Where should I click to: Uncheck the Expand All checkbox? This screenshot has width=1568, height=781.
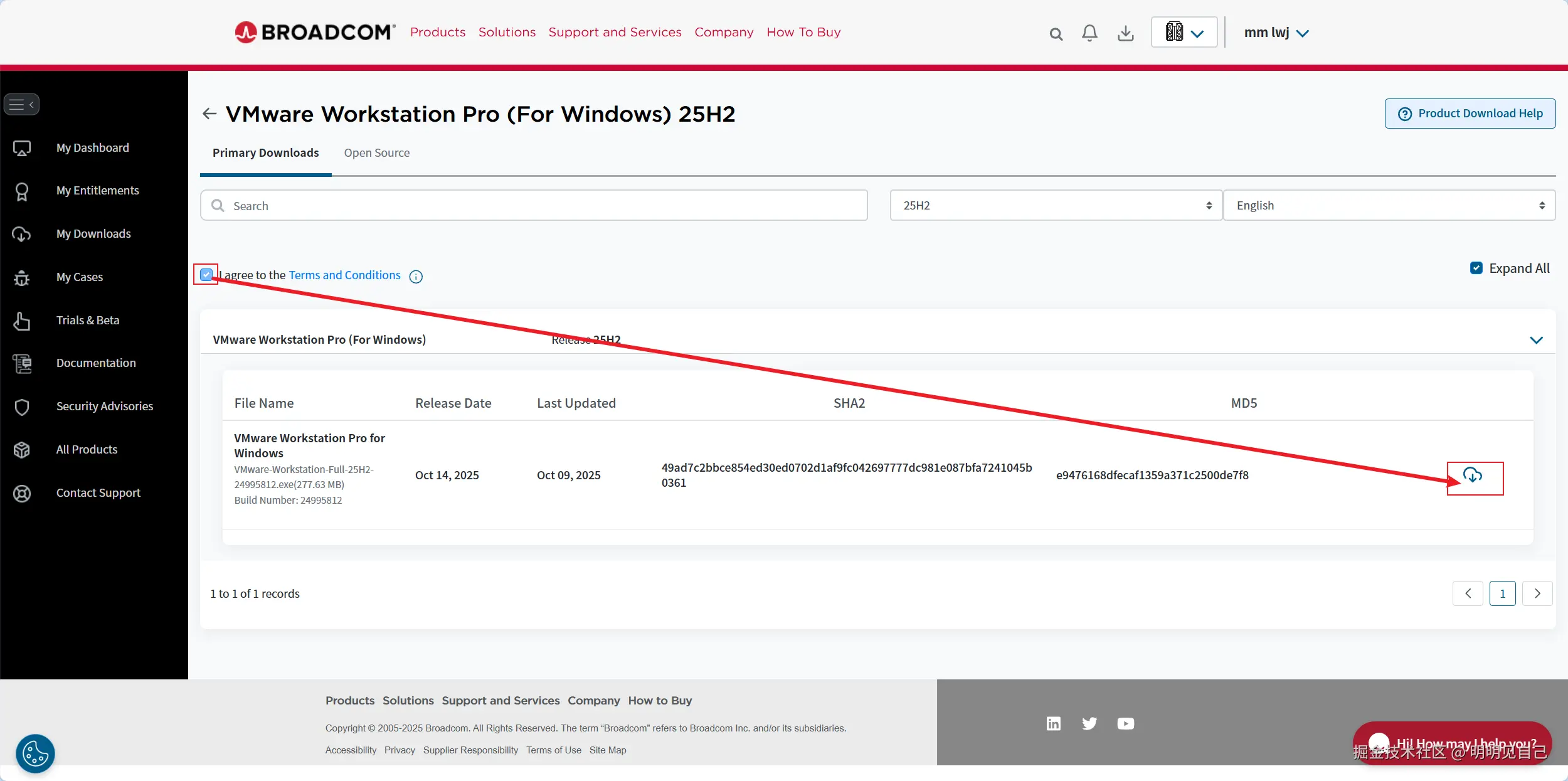coord(1476,268)
